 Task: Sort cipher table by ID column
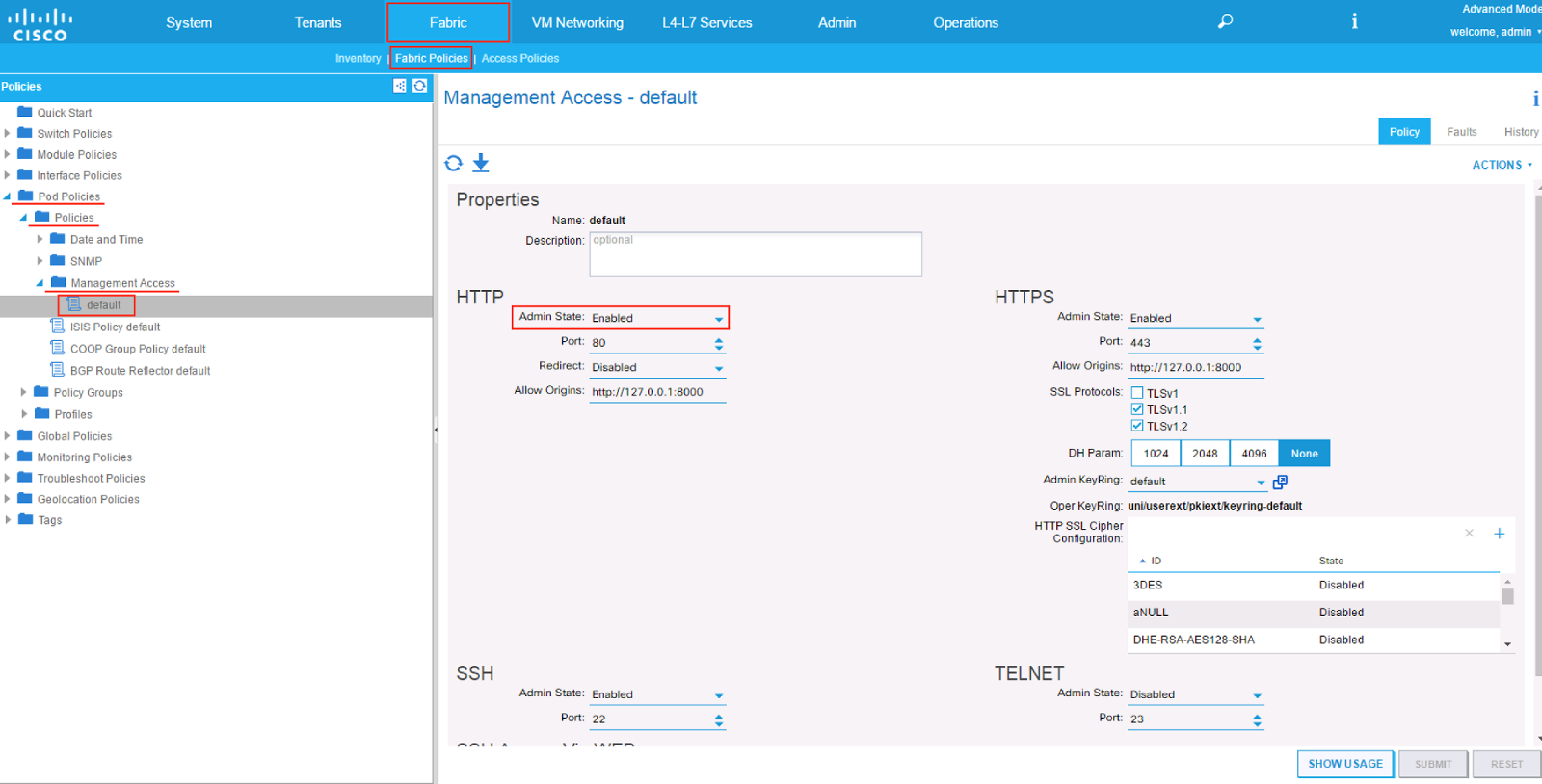(1156, 561)
